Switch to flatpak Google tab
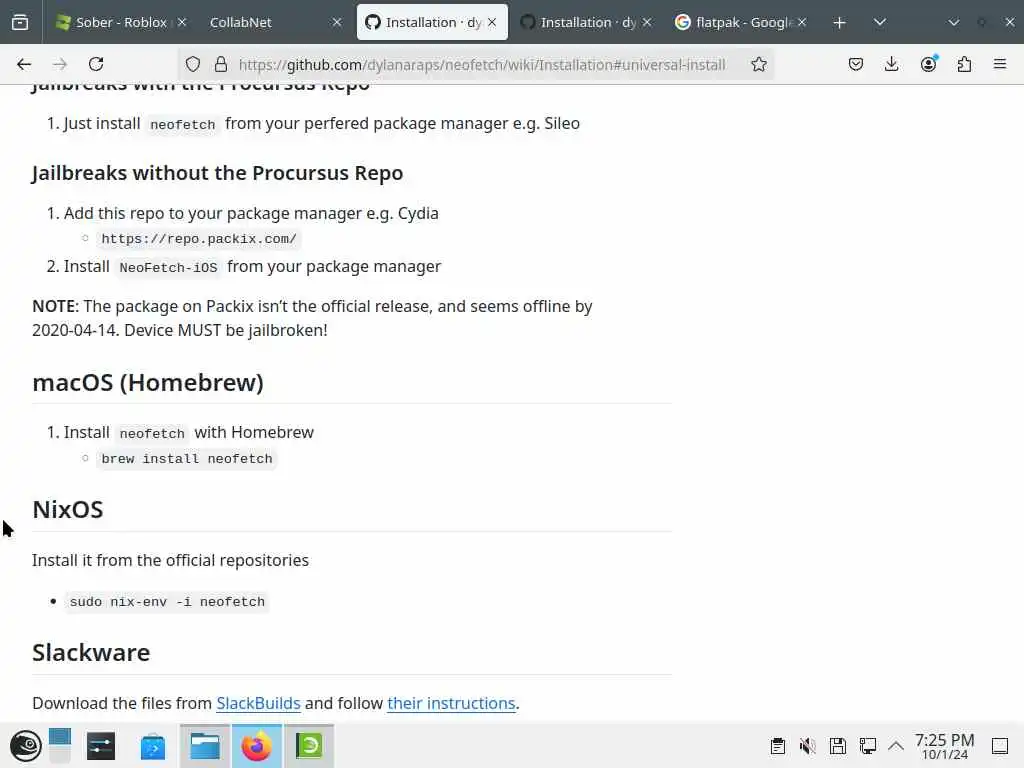 [741, 22]
